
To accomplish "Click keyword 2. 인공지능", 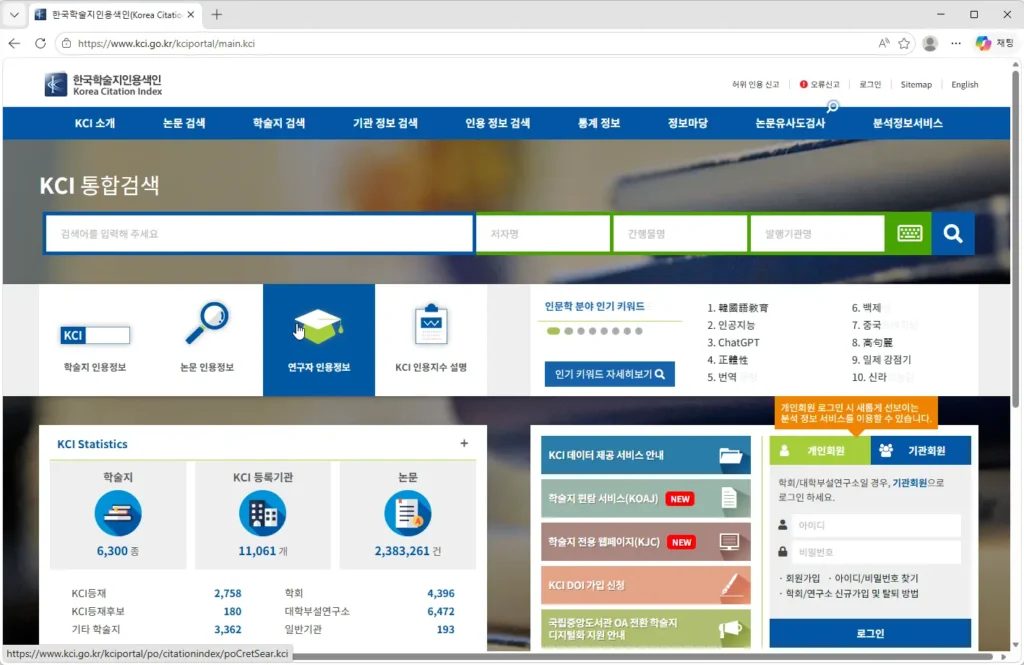I will tap(731, 325).
